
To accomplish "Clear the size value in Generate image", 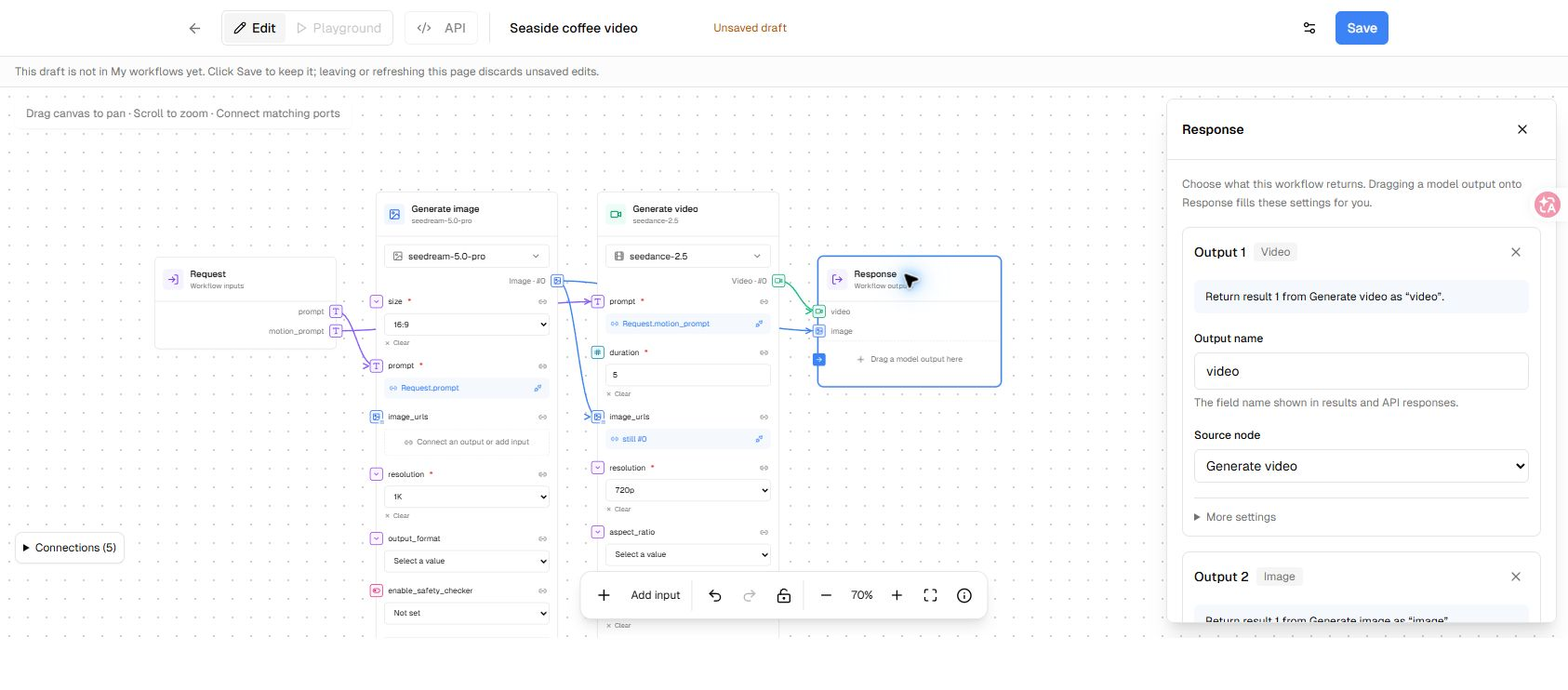I will point(398,343).
